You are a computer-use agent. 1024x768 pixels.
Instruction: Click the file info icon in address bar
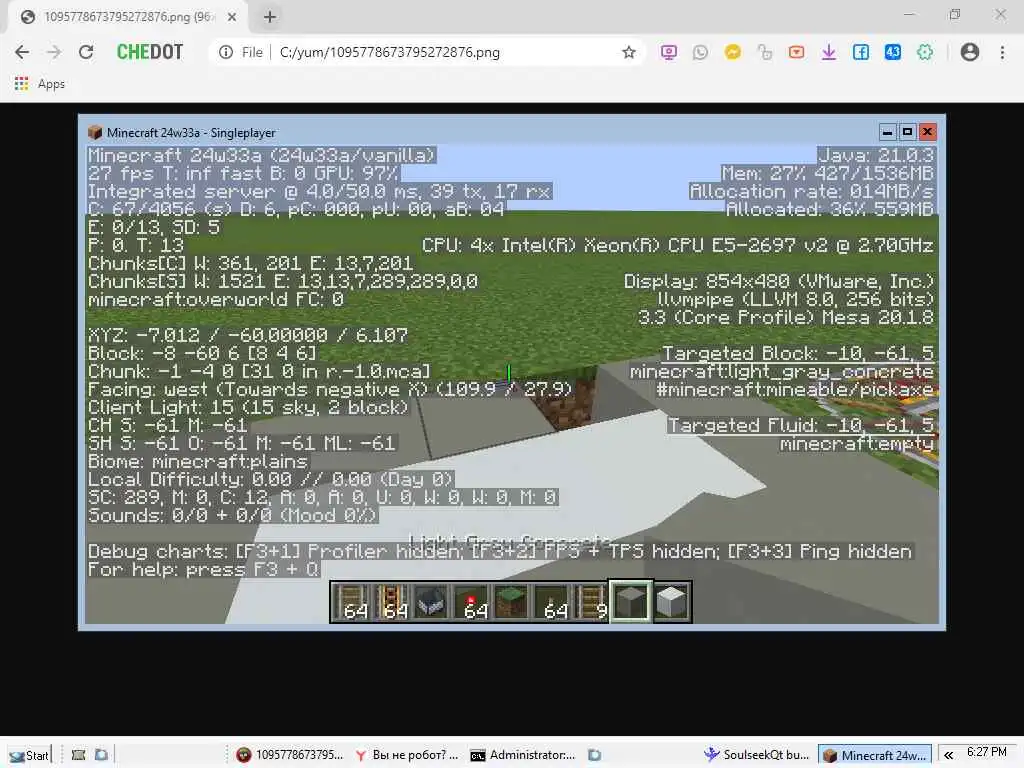[226, 52]
